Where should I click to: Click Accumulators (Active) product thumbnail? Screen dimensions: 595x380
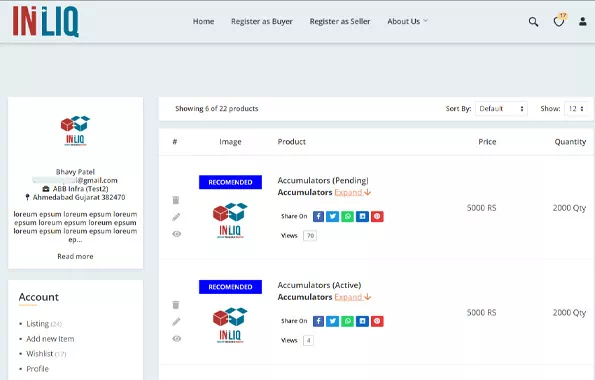pos(230,325)
